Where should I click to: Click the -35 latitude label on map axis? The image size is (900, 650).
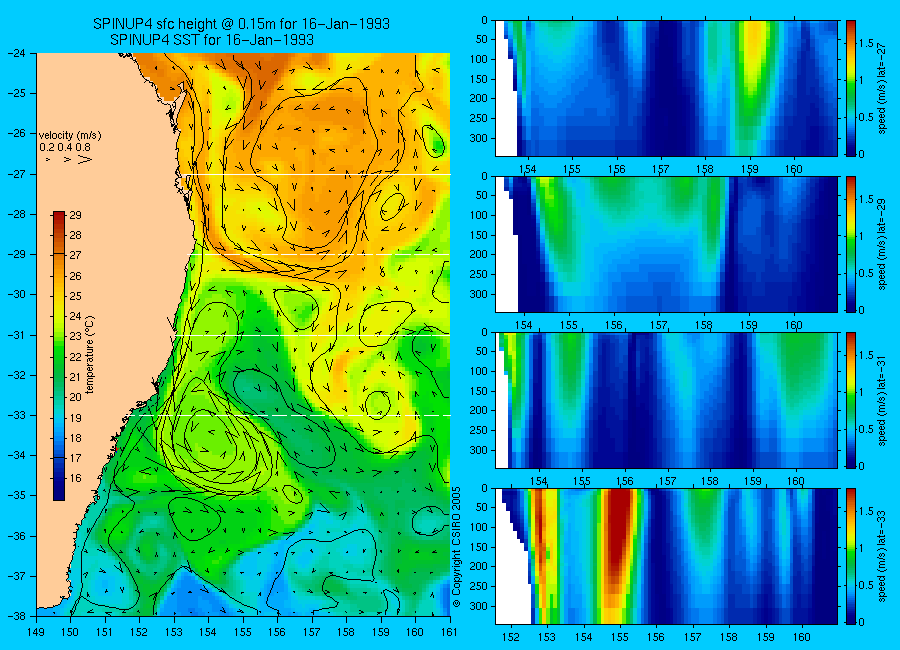click(x=17, y=496)
